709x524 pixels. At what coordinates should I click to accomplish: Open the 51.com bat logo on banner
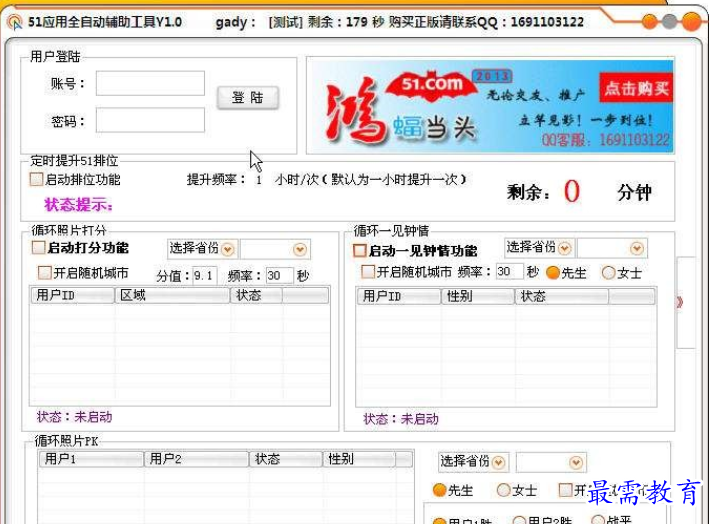431,84
